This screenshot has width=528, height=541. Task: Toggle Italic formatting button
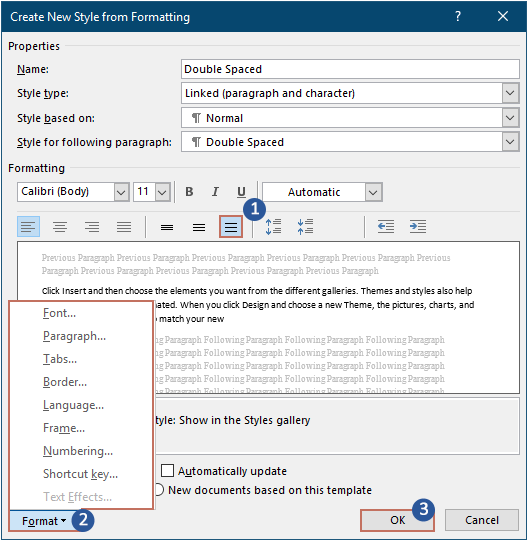pos(215,192)
